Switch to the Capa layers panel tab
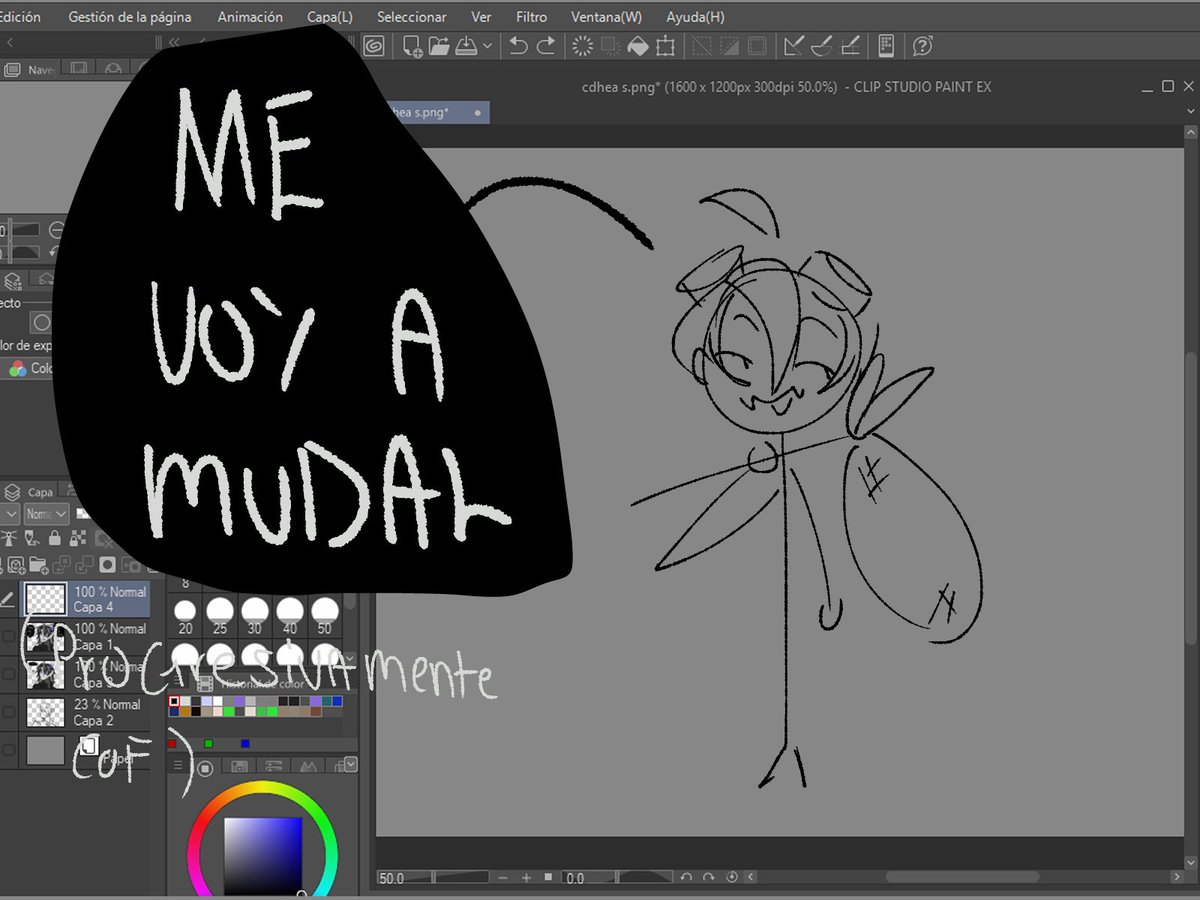 (30, 492)
